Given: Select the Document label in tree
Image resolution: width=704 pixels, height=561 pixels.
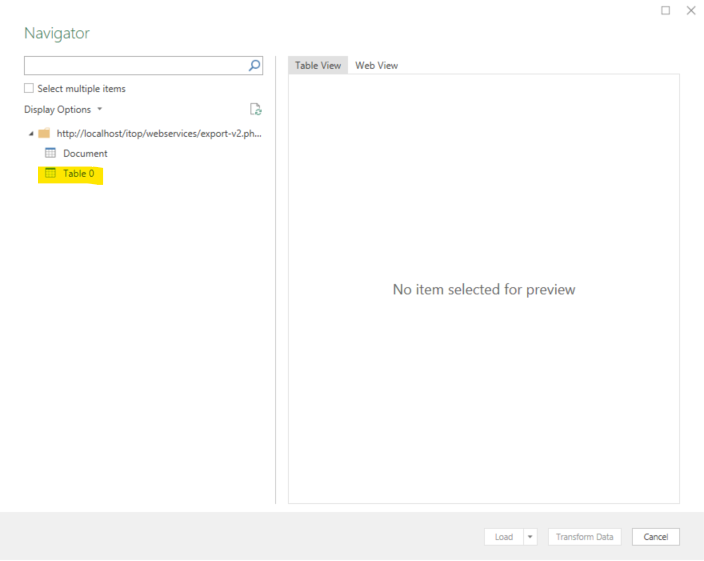Looking at the screenshot, I should coord(85,153).
